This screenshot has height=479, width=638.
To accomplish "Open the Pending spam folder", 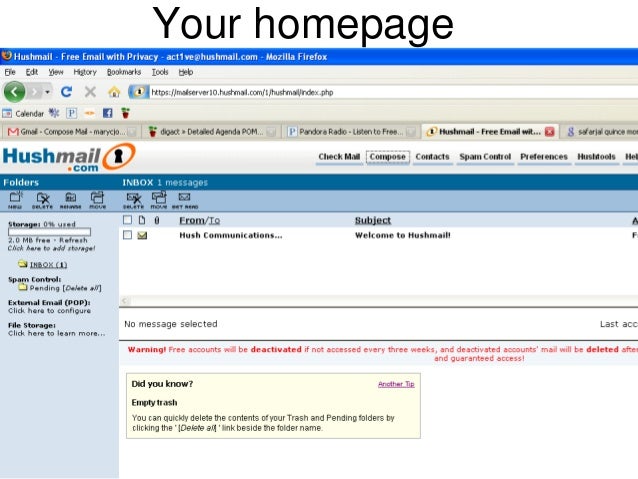I will pyautogui.click(x=44, y=288).
